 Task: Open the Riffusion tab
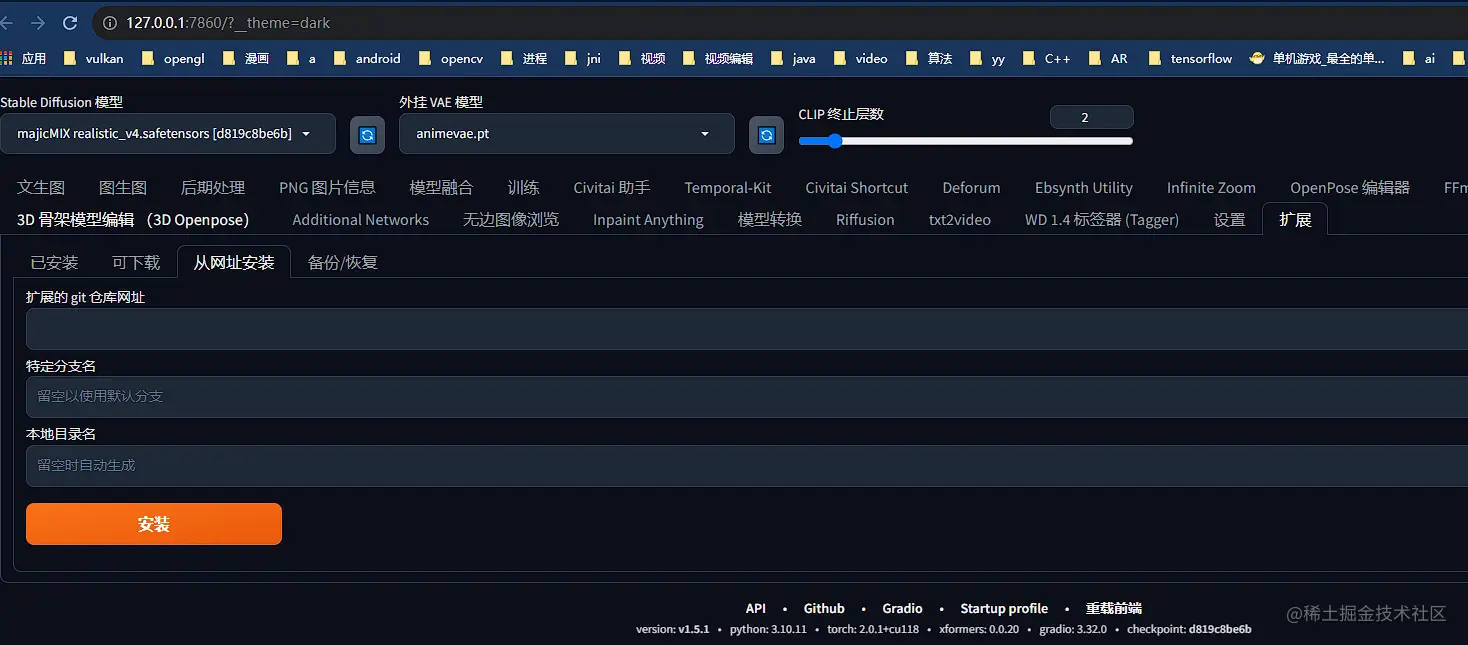865,220
